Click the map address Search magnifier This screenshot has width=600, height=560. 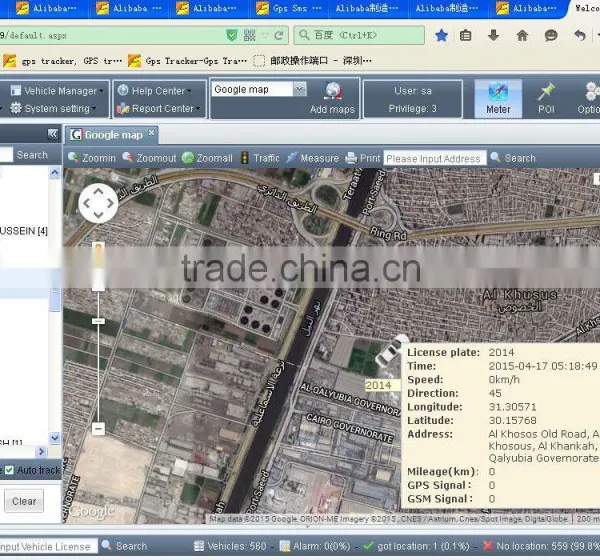[x=495, y=157]
